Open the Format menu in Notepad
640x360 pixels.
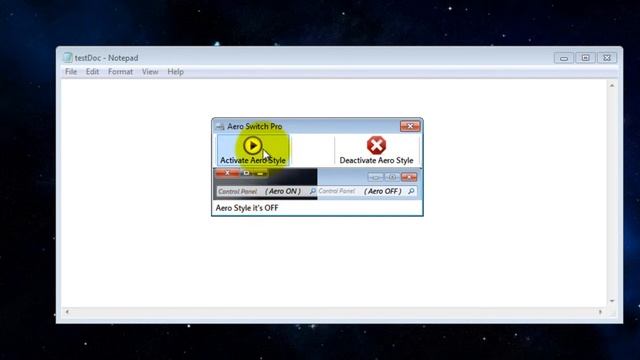pyautogui.click(x=120, y=72)
